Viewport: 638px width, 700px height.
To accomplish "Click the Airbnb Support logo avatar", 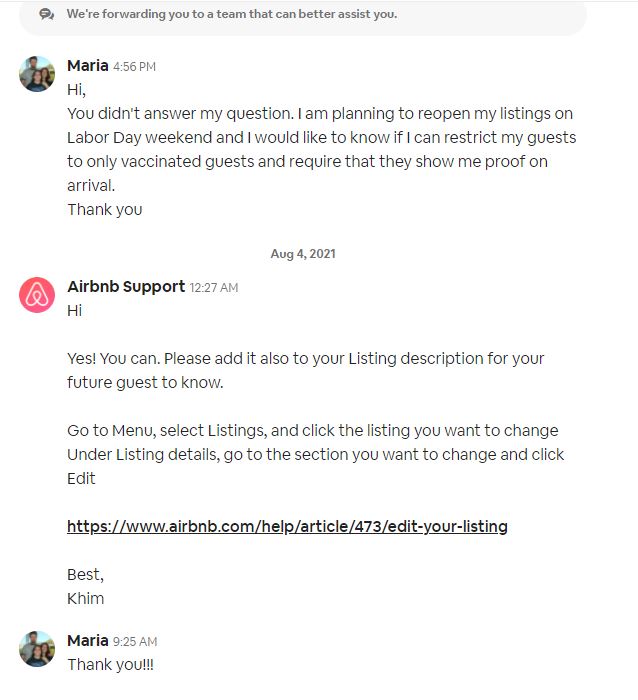I will (x=37, y=295).
